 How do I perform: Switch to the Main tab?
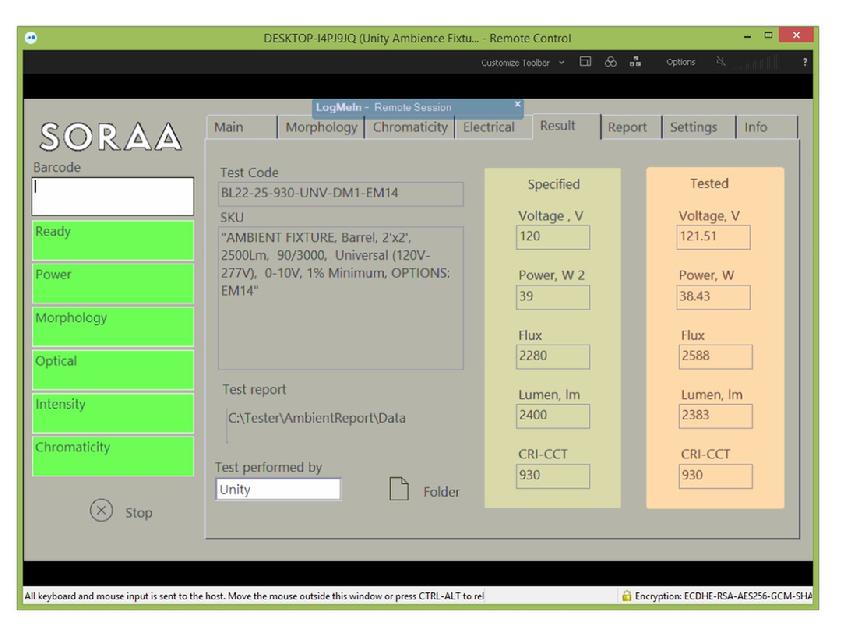pos(242,127)
